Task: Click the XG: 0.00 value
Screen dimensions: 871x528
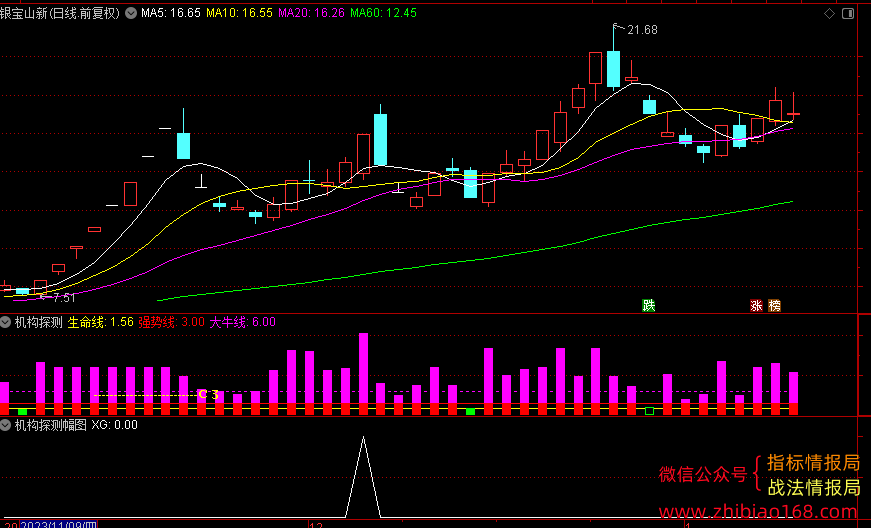Action: point(114,425)
